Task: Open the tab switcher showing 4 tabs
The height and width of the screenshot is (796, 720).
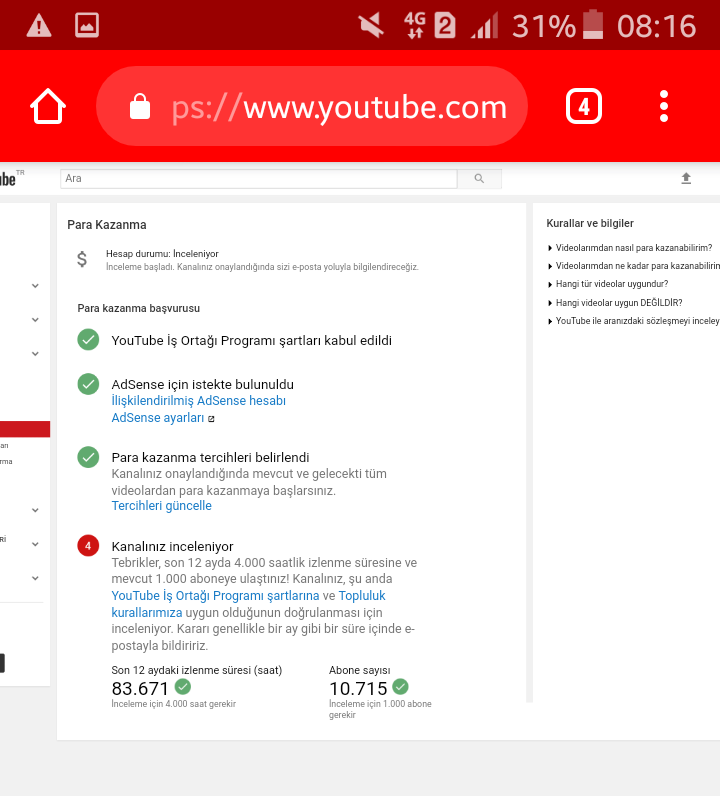Action: pos(584,106)
